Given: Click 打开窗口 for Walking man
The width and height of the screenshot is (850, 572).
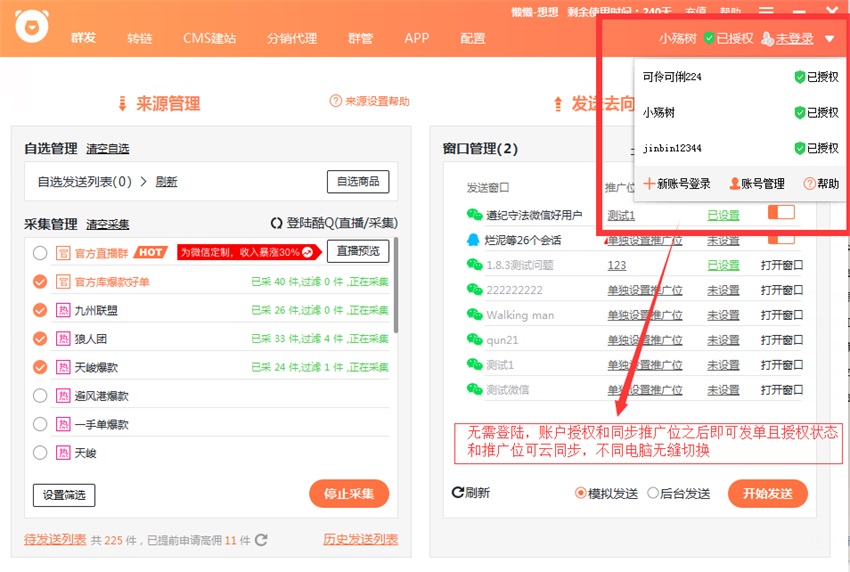Looking at the screenshot, I should coord(781,315).
